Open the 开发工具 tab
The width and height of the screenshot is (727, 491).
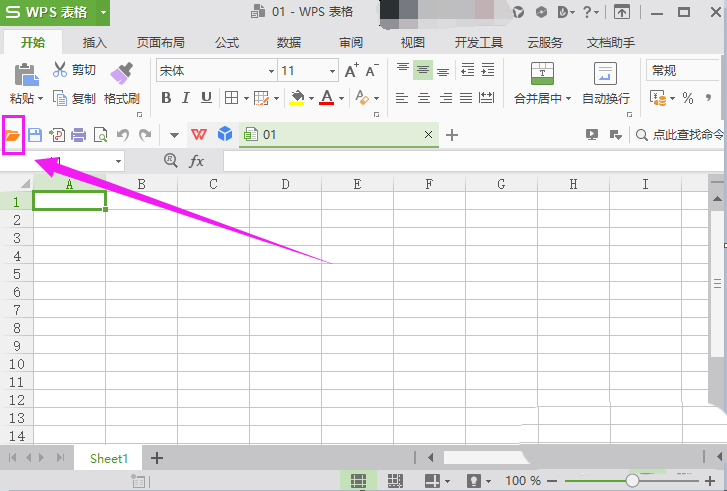[478, 43]
